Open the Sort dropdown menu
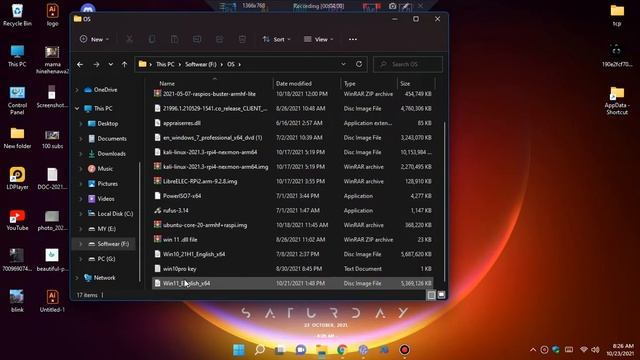 pyautogui.click(x=276, y=39)
